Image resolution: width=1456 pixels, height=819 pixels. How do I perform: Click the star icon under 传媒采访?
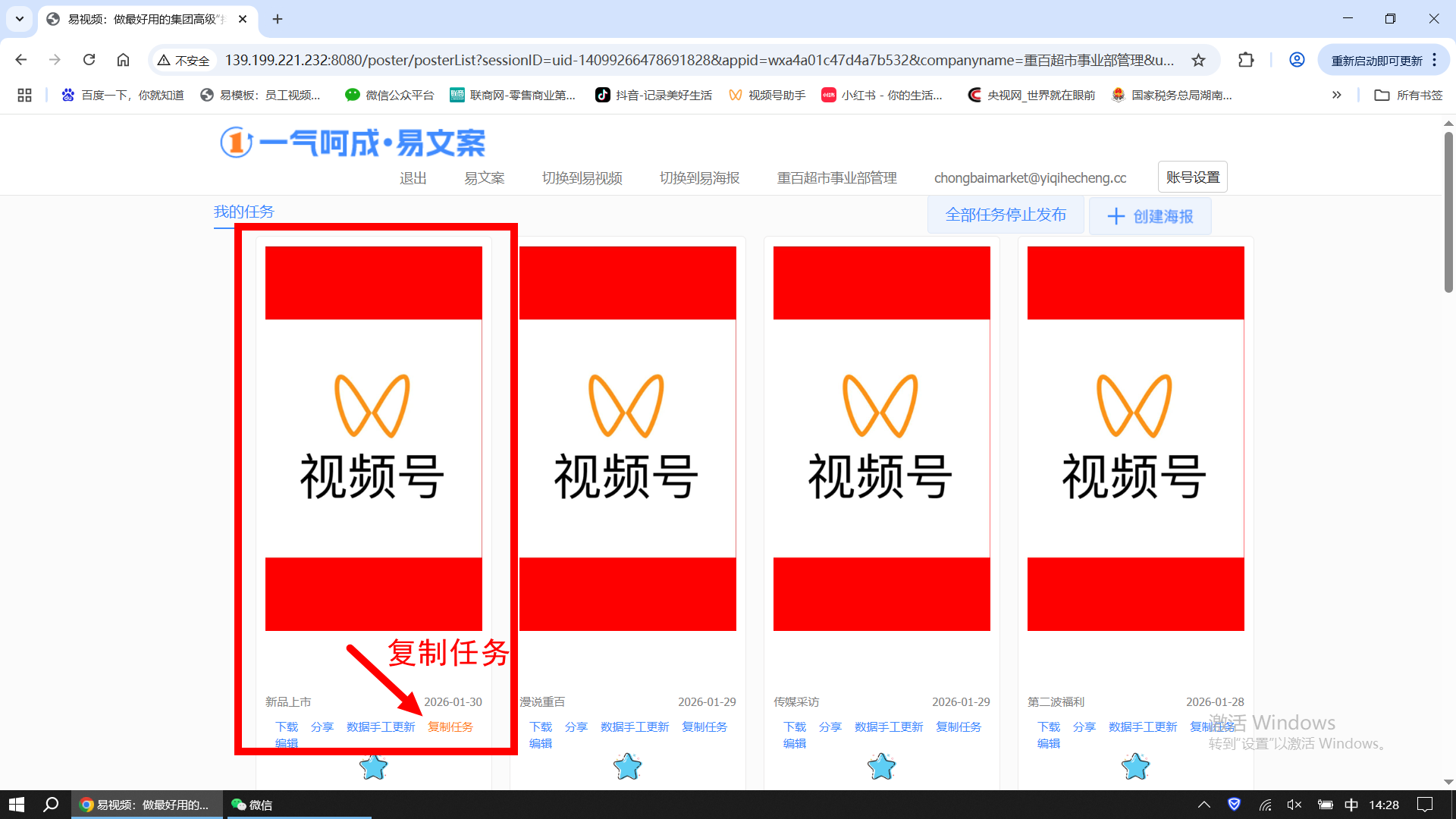[x=882, y=767]
